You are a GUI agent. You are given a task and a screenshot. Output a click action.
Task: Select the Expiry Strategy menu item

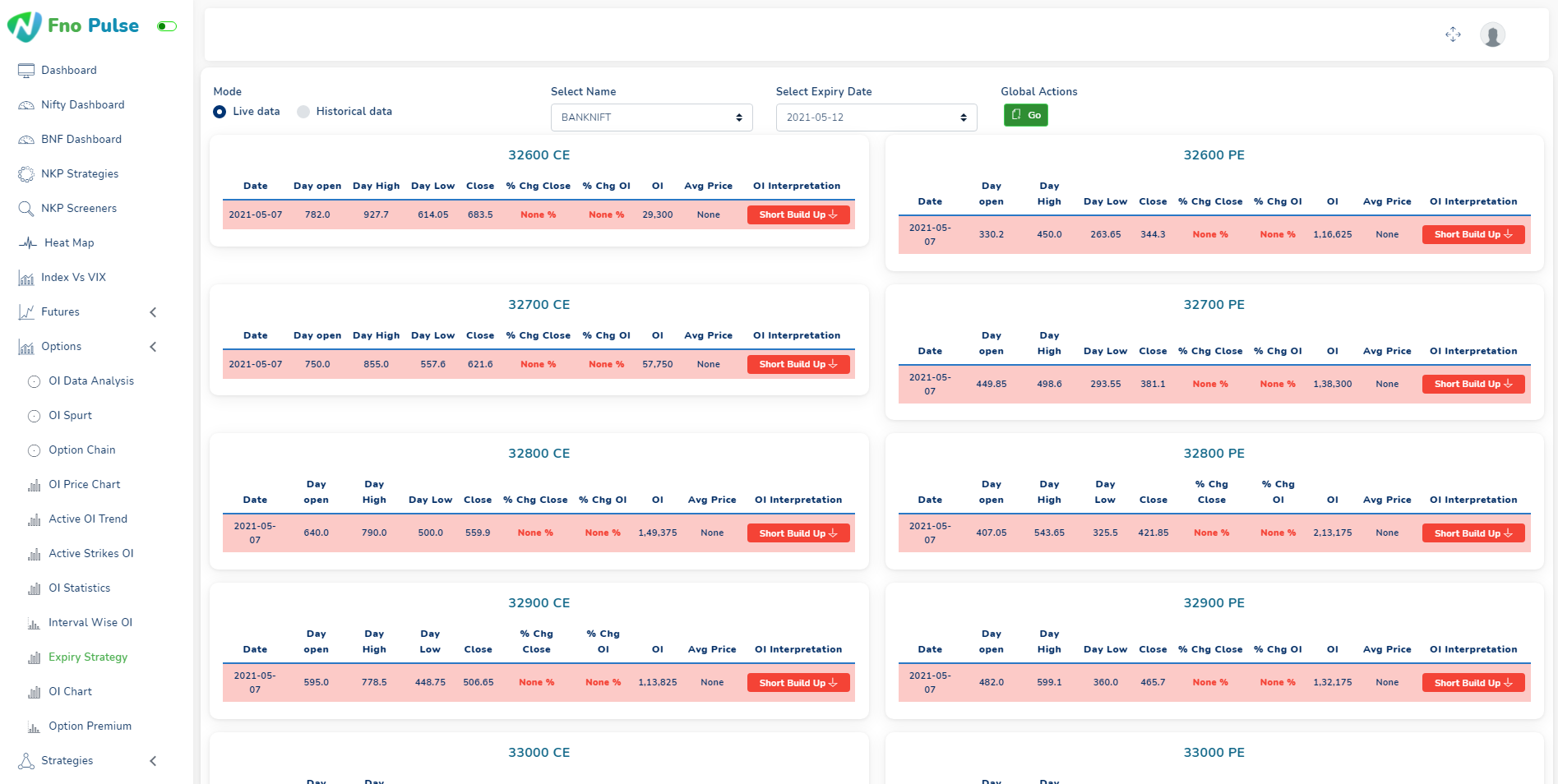[88, 657]
